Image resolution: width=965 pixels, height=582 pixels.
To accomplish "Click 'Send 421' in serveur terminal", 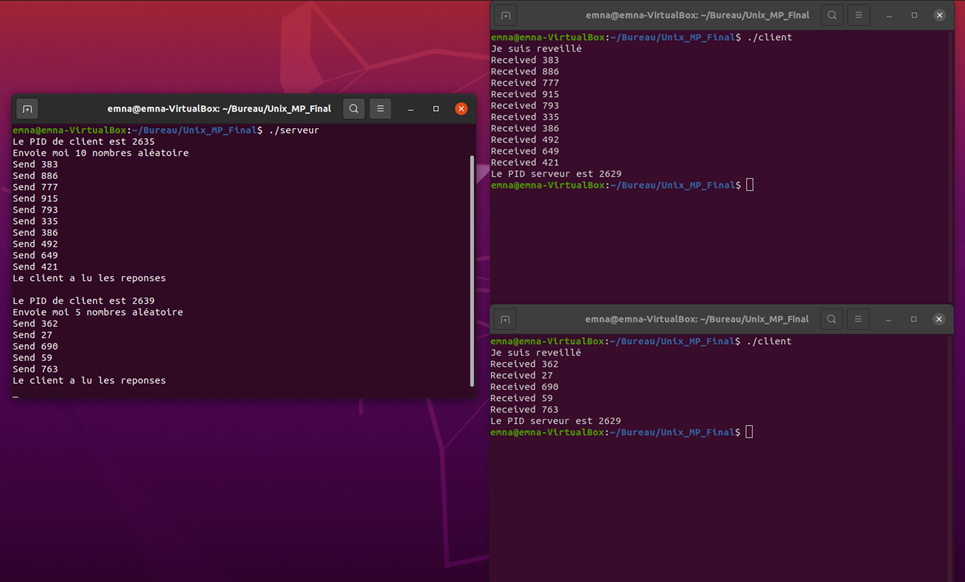I will pos(35,267).
